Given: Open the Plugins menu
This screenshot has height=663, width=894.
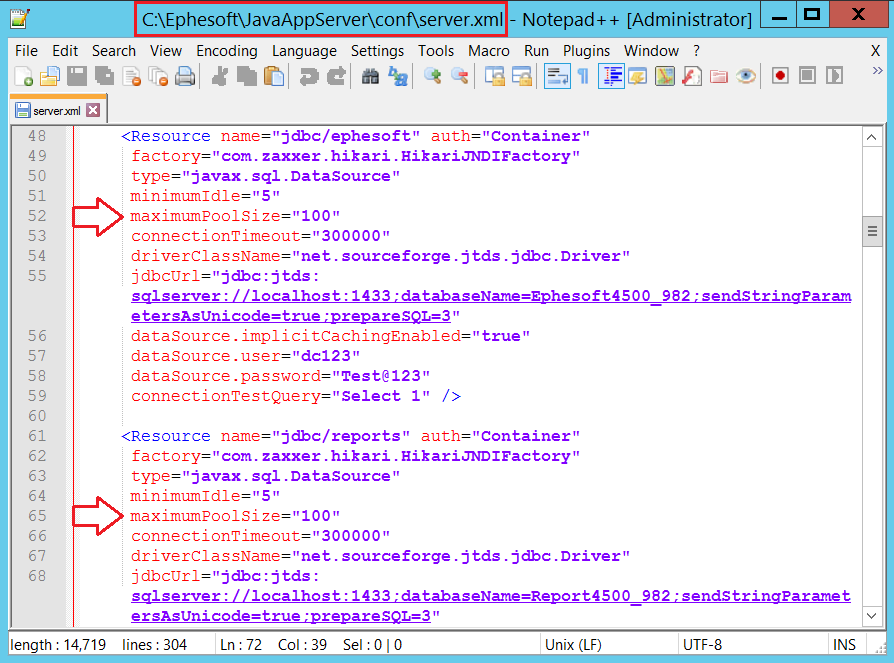Looking at the screenshot, I should pos(587,51).
